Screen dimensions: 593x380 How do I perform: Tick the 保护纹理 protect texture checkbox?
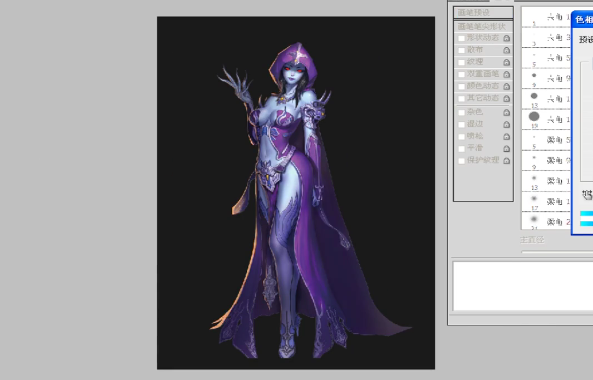[461, 161]
